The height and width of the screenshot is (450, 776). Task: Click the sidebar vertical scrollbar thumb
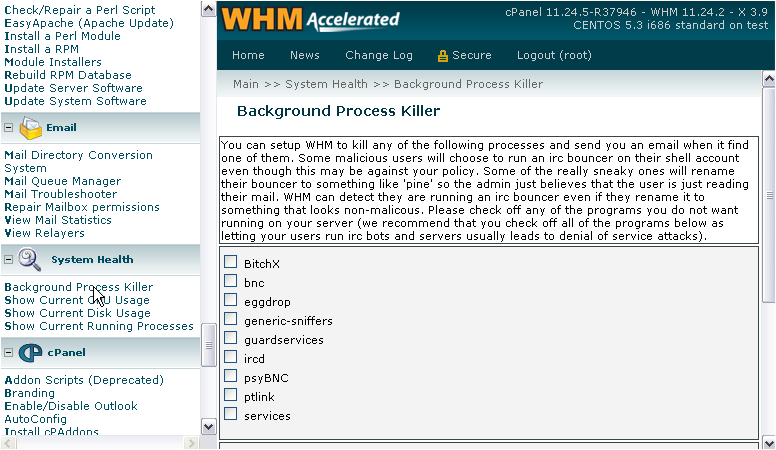[208, 345]
